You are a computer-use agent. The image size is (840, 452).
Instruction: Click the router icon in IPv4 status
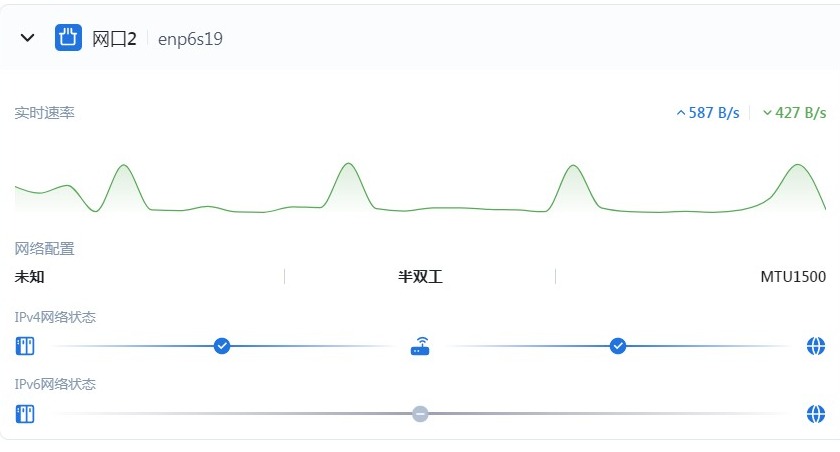click(420, 346)
